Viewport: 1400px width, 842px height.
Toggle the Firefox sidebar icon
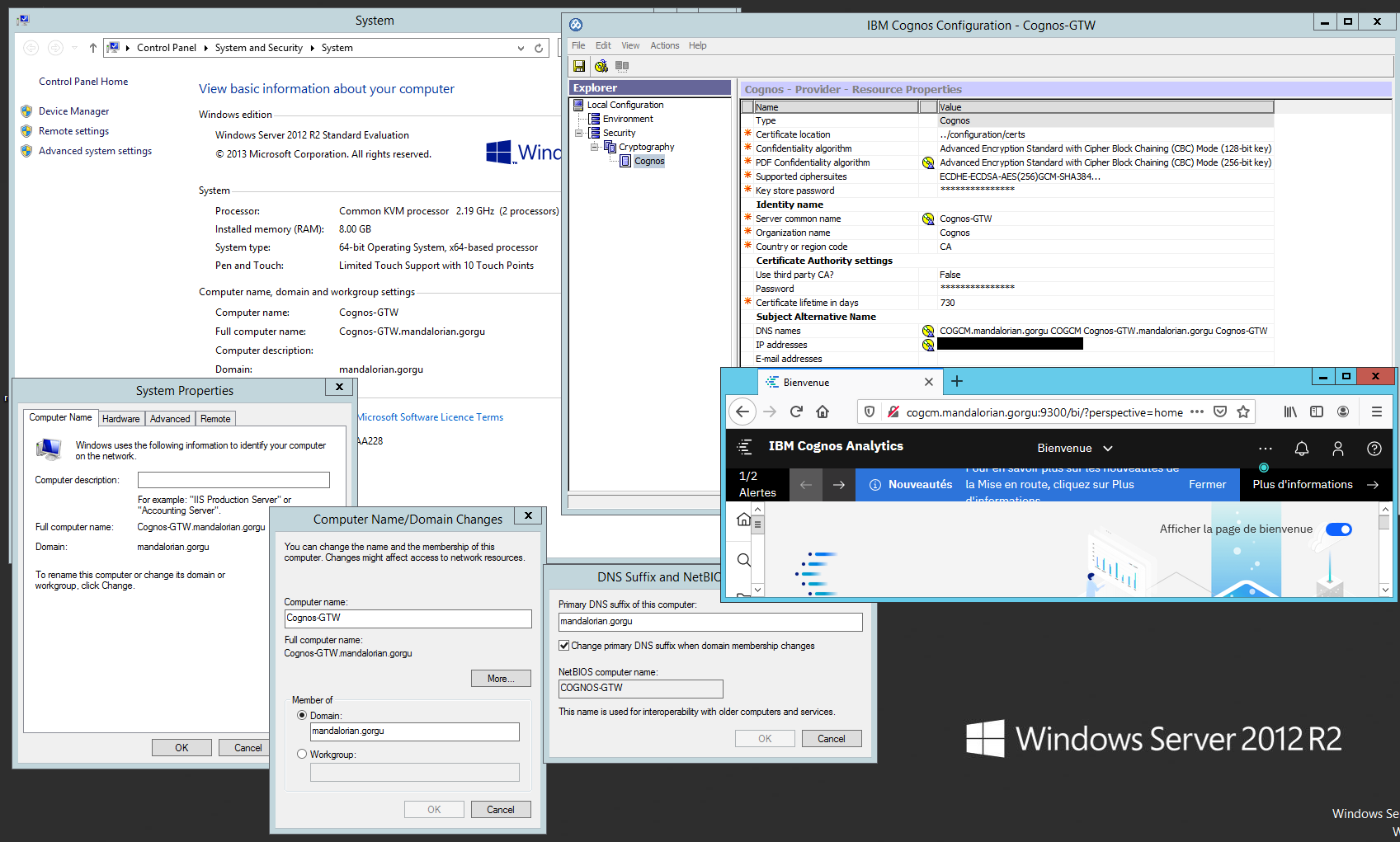1317,412
